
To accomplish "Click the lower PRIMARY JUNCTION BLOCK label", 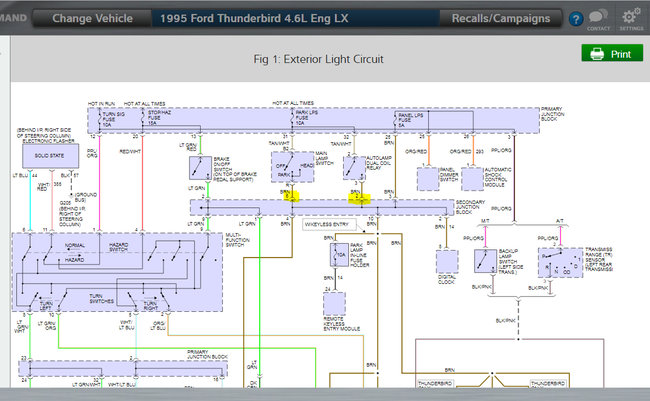I will tap(207, 354).
